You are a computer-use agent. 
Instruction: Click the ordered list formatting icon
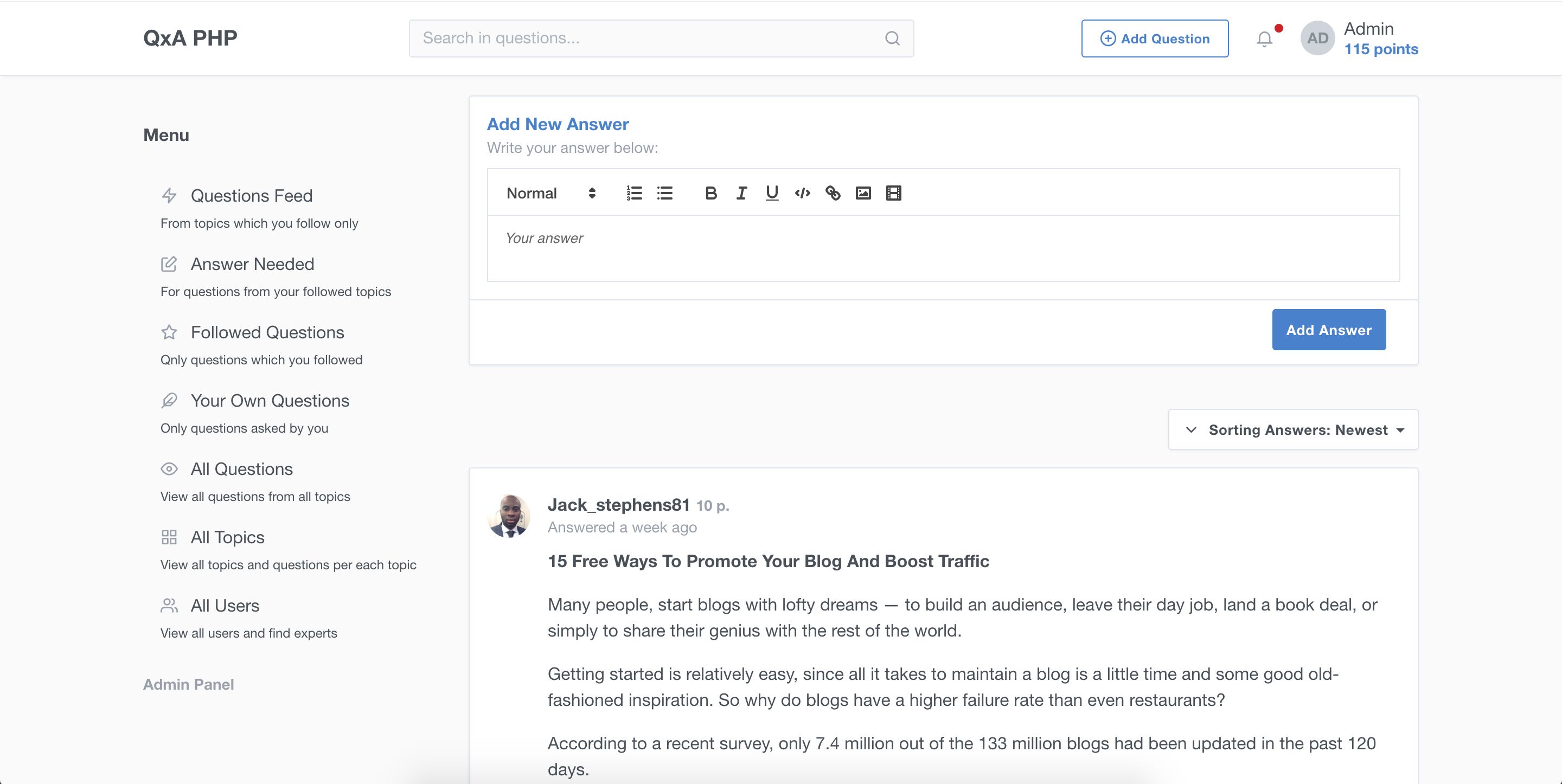[x=633, y=194]
